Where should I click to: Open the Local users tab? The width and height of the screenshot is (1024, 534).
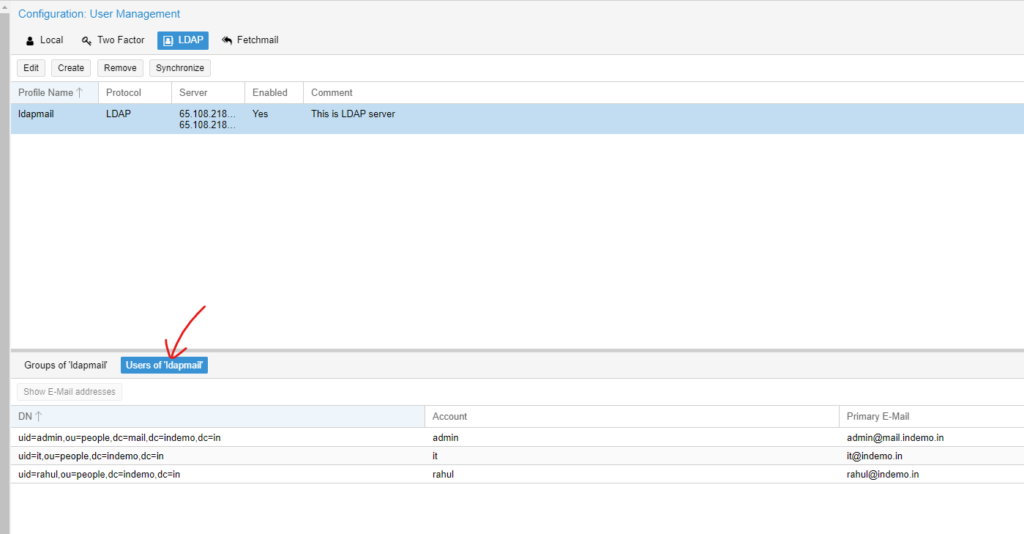pos(44,40)
